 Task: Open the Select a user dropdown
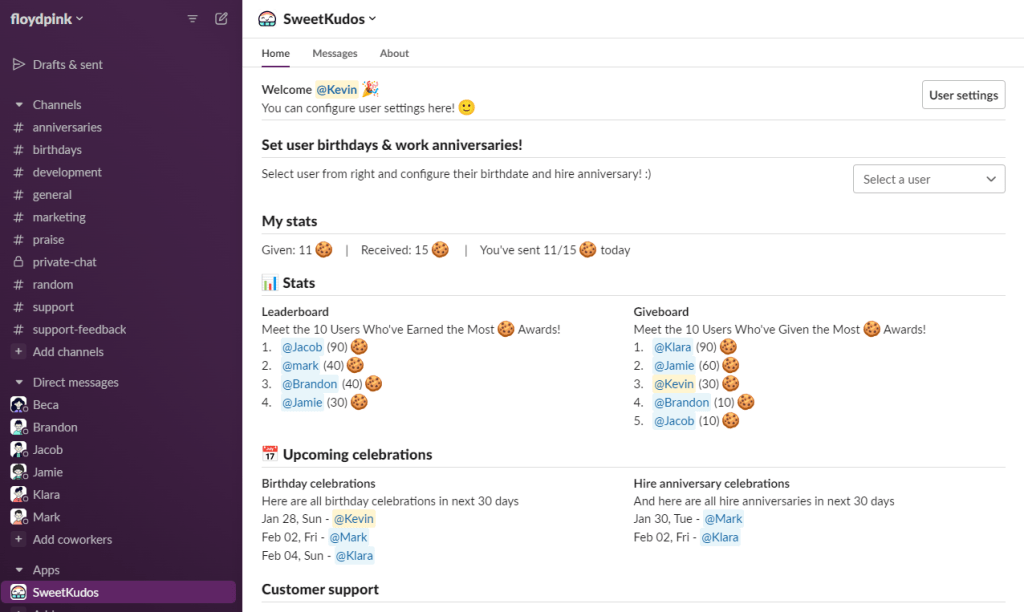point(929,179)
